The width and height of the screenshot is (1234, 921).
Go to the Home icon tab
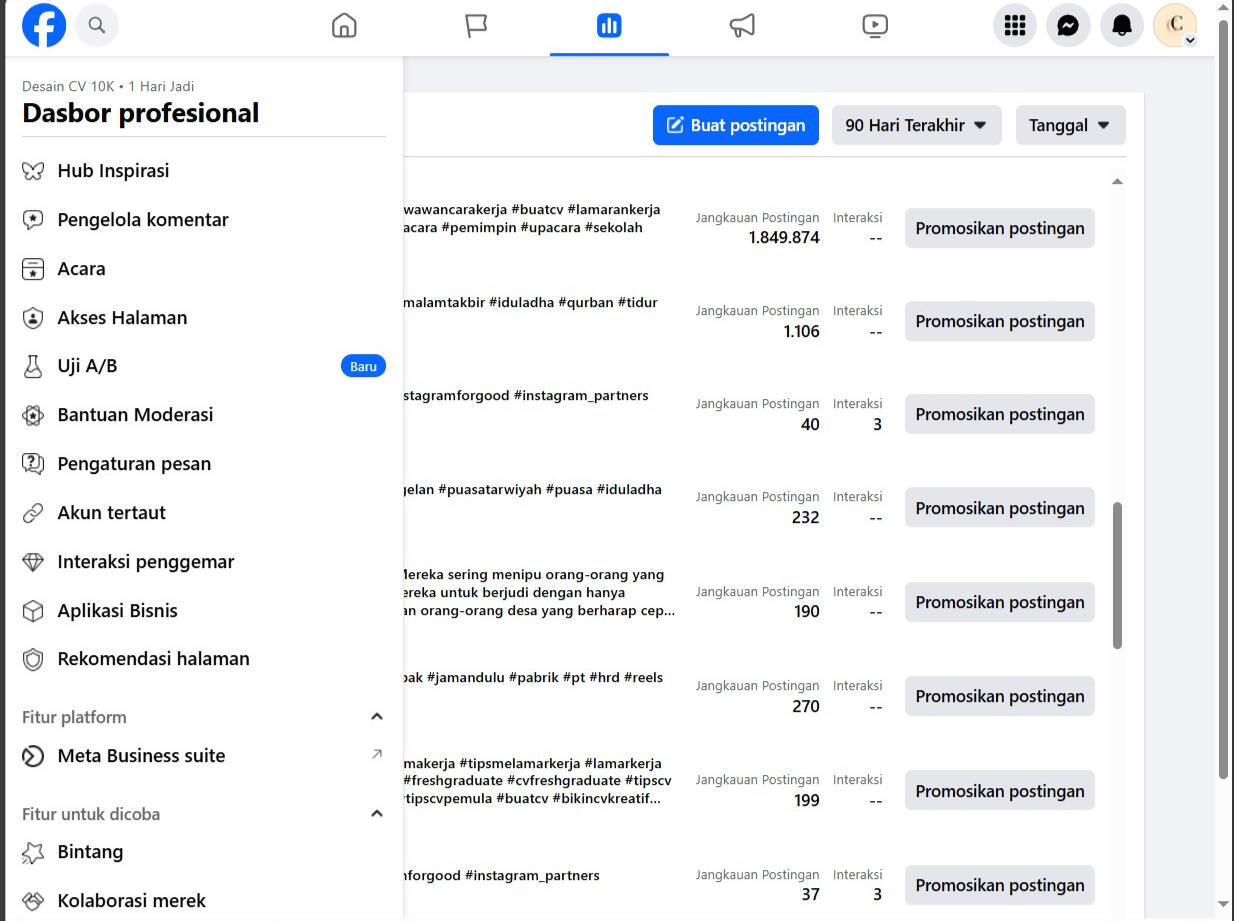pos(344,26)
